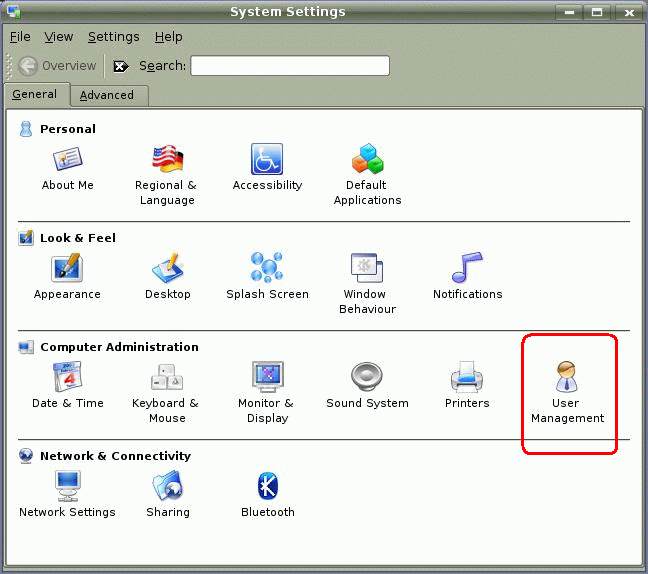This screenshot has width=648, height=574.
Task: Open the Settings menu
Action: click(x=113, y=37)
